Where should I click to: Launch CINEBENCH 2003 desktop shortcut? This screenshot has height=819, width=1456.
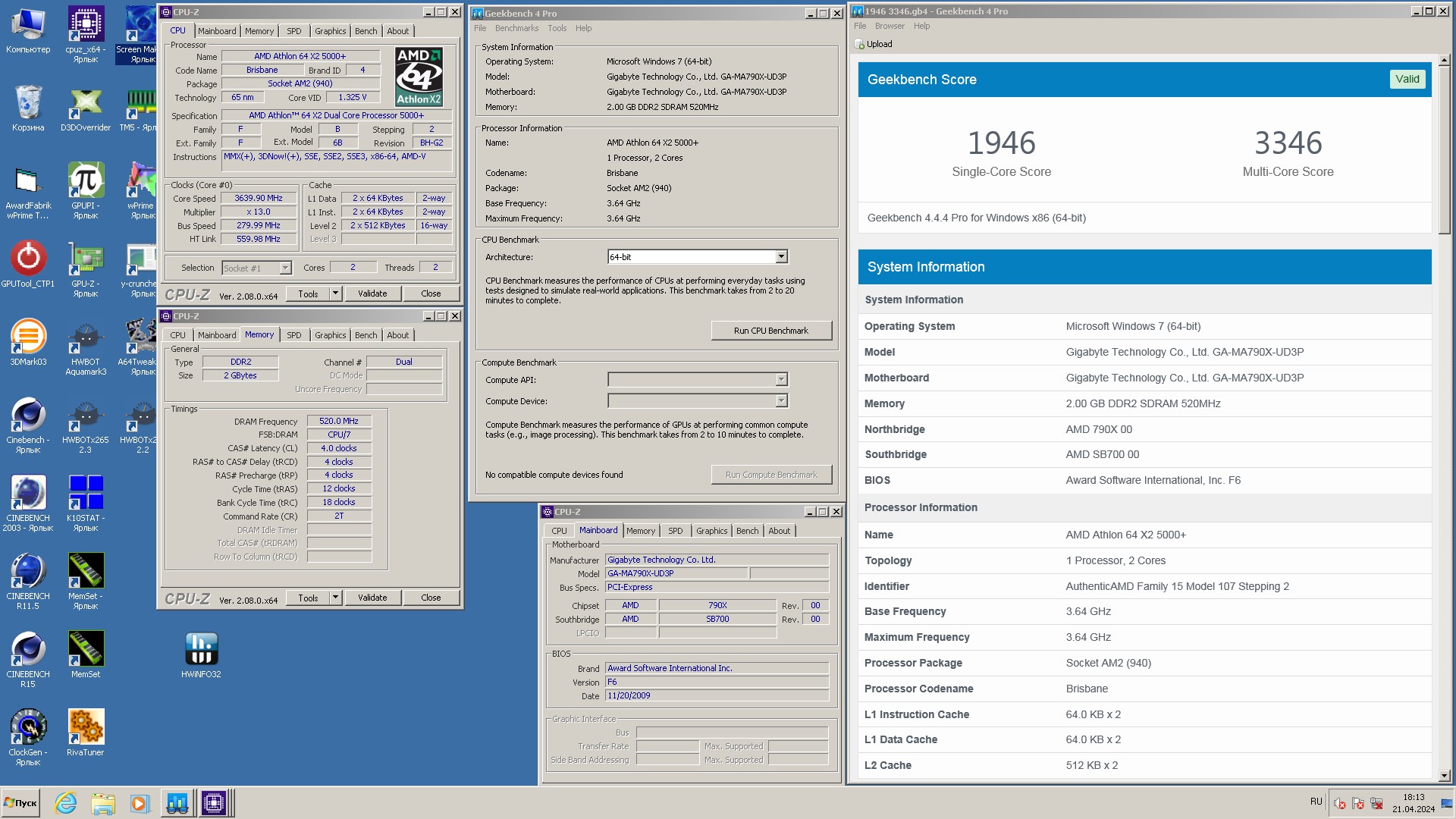point(28,504)
